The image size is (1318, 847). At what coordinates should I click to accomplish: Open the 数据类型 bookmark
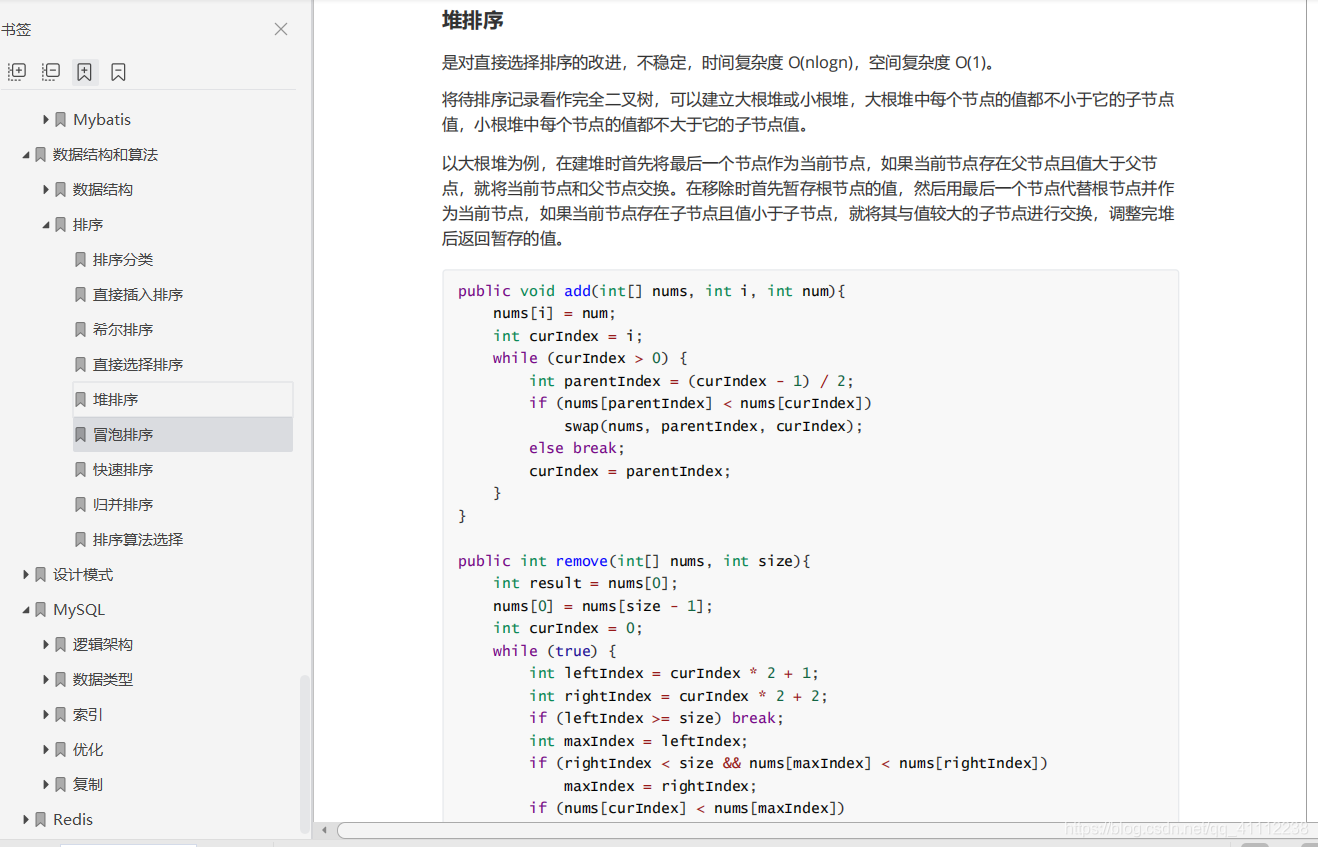(x=103, y=679)
